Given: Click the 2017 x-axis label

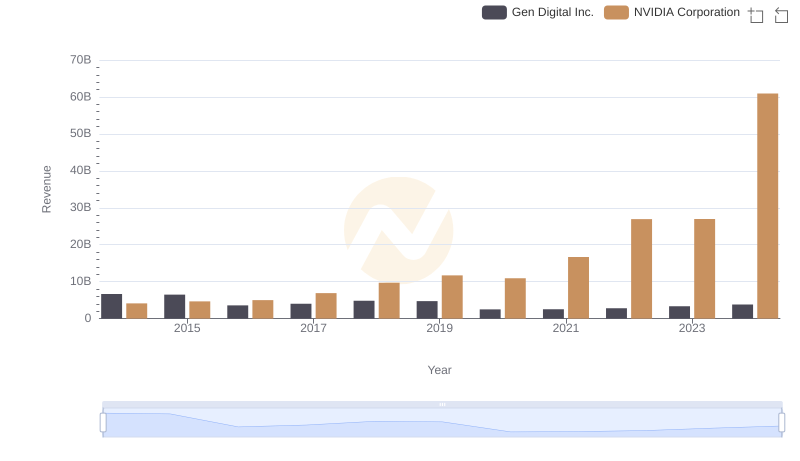Looking at the screenshot, I should 313,328.
